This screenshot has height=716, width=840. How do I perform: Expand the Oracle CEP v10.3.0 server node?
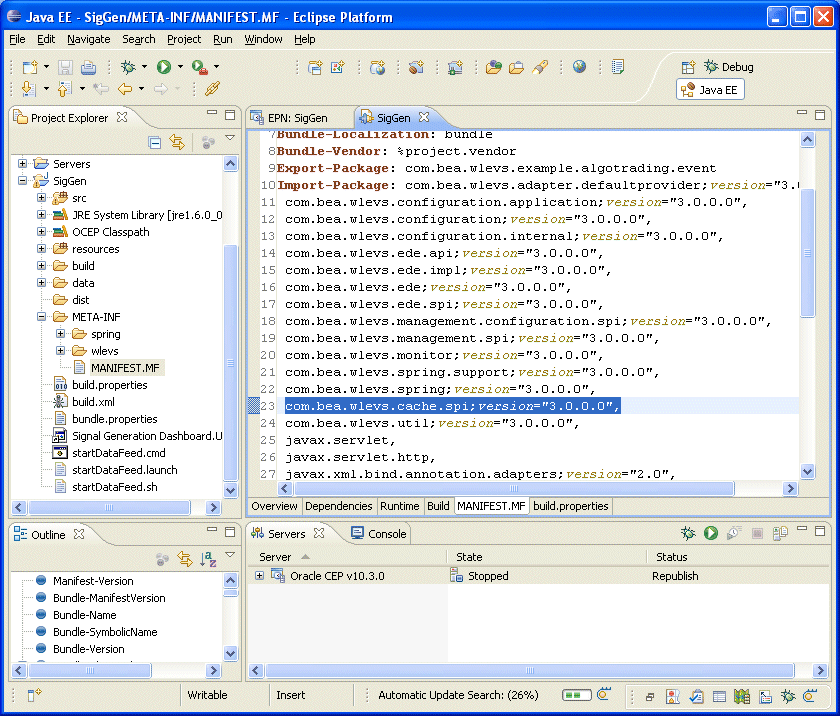coord(260,576)
